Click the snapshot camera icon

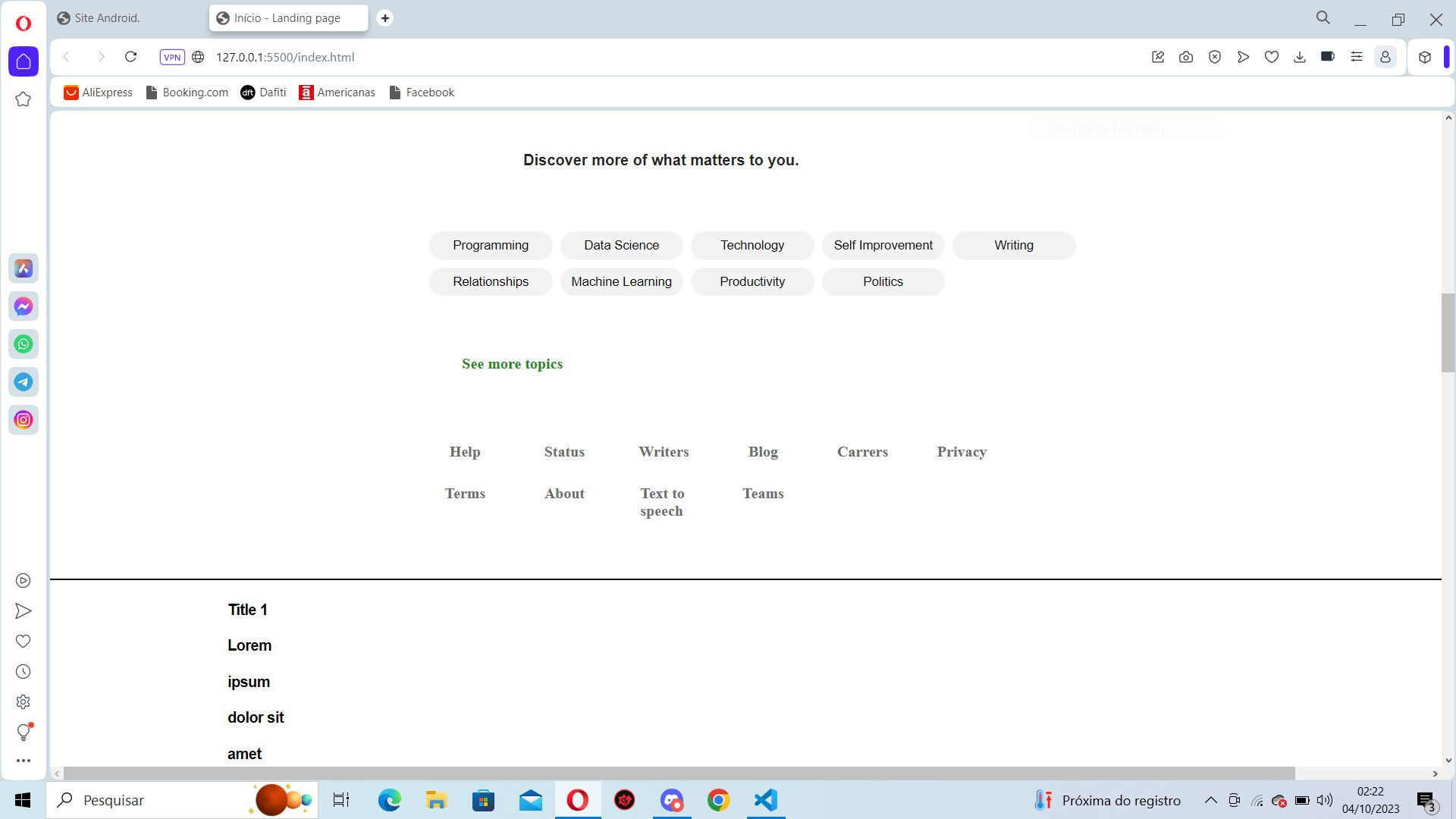pos(1186,57)
